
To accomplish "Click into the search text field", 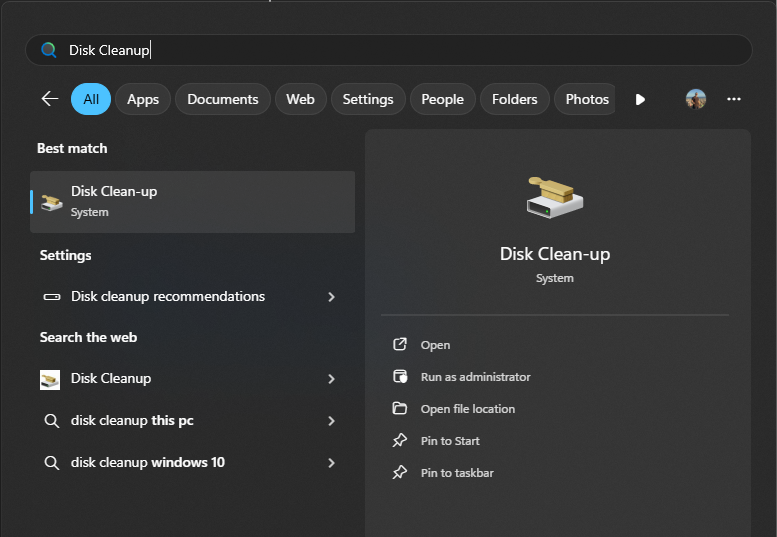I will coord(400,50).
